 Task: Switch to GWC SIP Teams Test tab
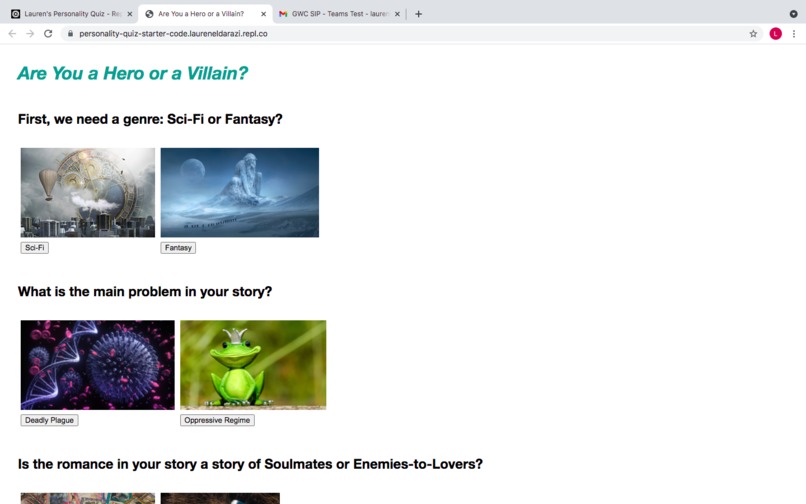click(x=339, y=14)
